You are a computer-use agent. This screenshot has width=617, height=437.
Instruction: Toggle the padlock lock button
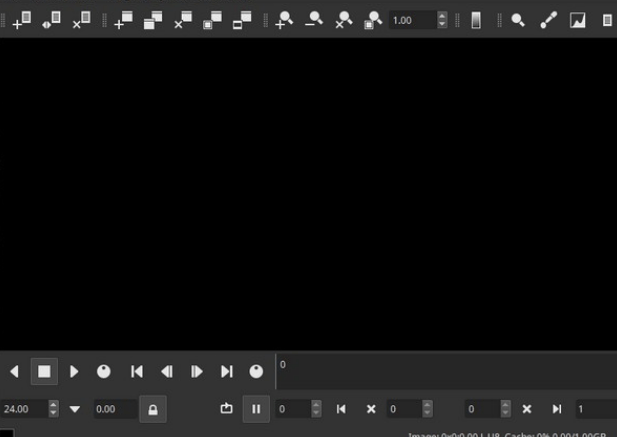tap(153, 409)
